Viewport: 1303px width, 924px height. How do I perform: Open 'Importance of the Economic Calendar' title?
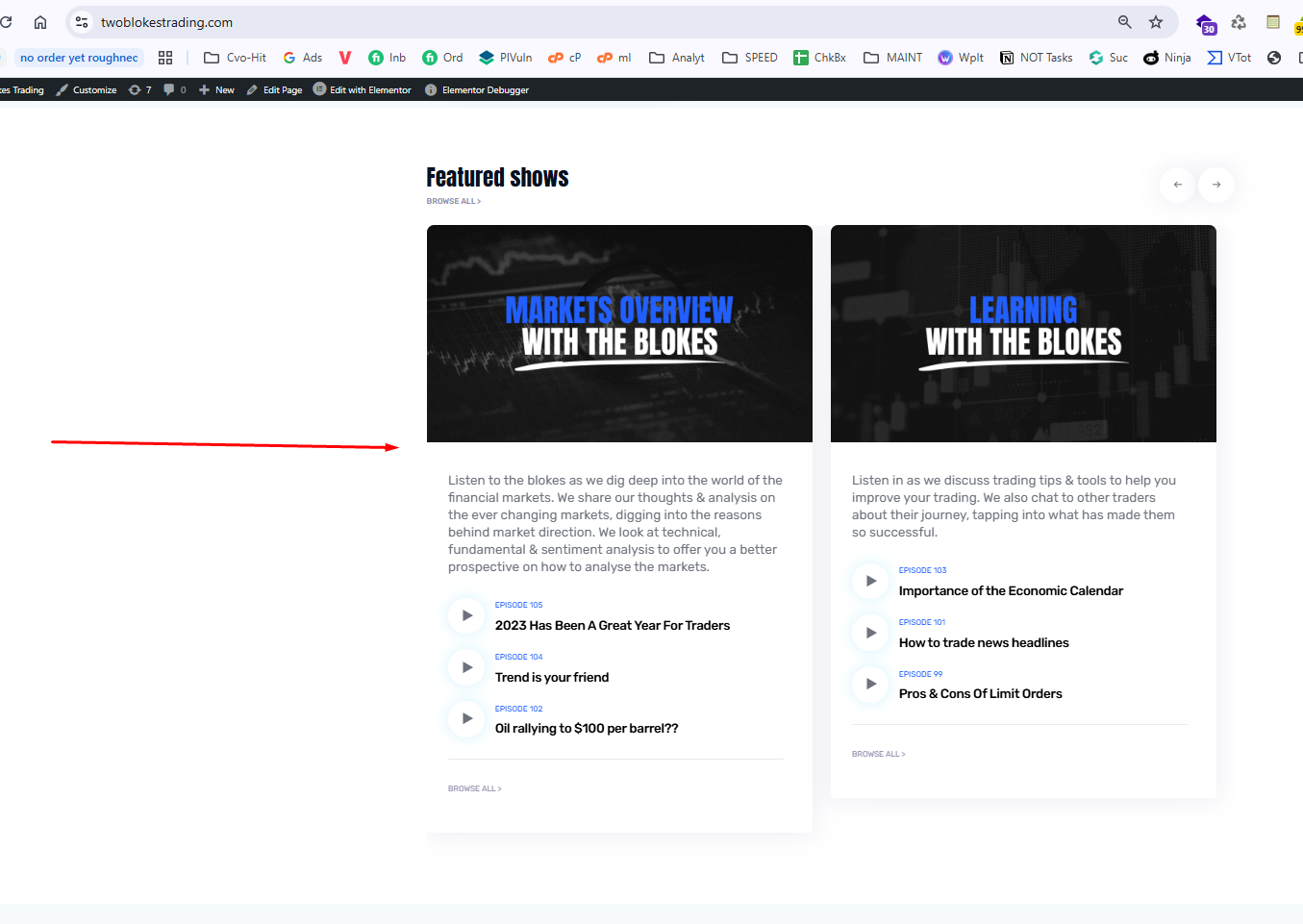click(1011, 590)
